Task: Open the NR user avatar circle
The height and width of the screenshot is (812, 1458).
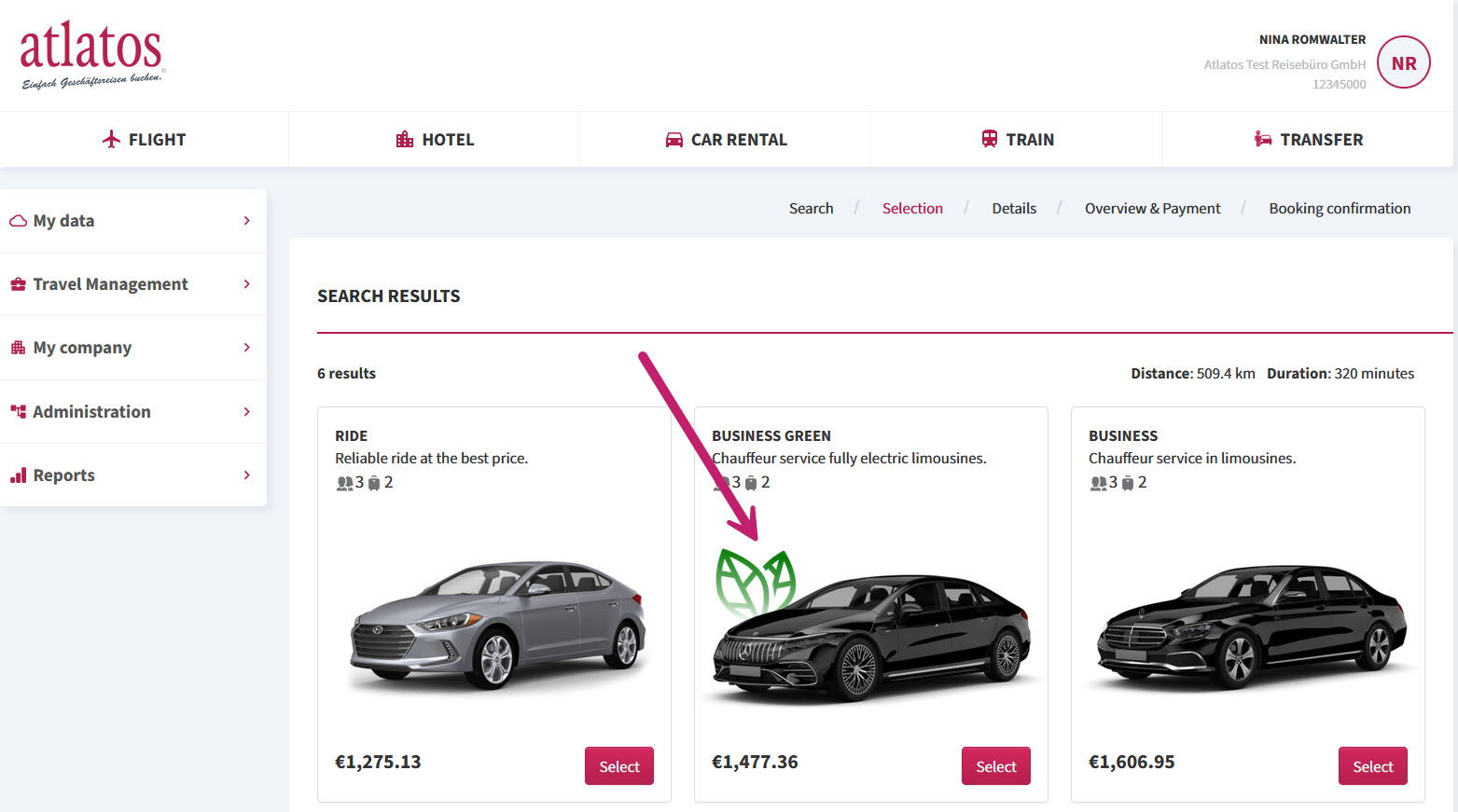Action: [1403, 62]
